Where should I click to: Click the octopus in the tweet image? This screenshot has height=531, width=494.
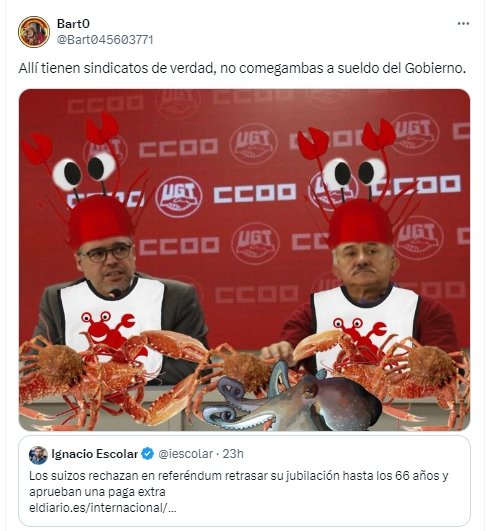291,398
